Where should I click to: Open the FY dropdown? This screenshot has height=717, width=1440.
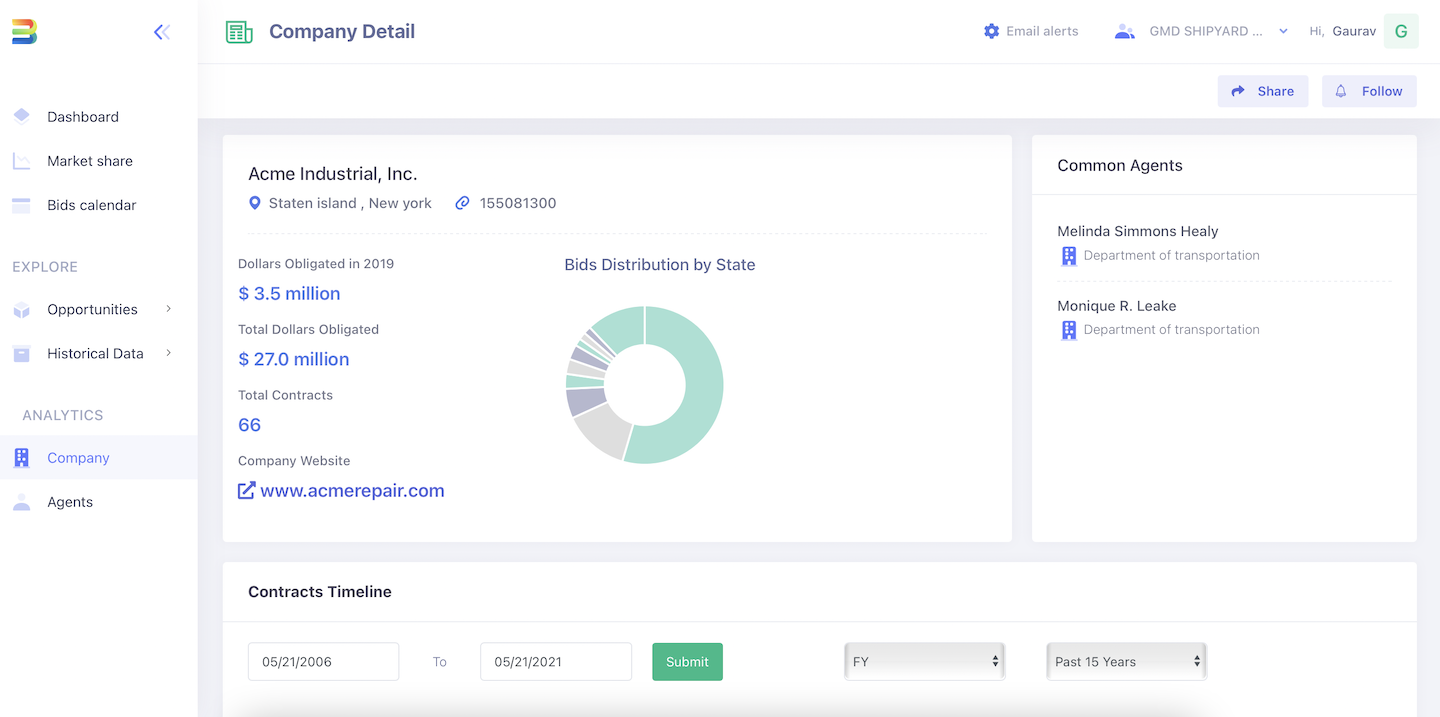[922, 661]
